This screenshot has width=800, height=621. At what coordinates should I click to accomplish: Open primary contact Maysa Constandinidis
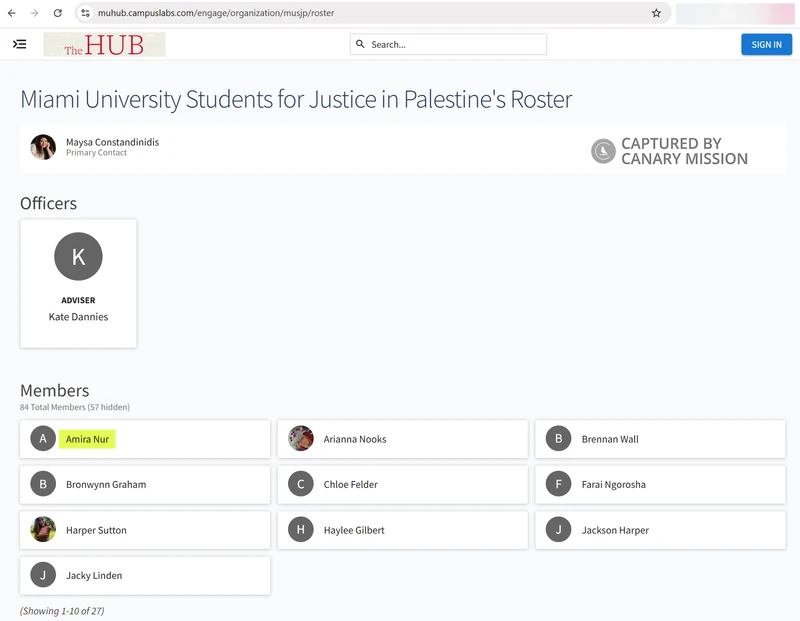click(x=112, y=142)
